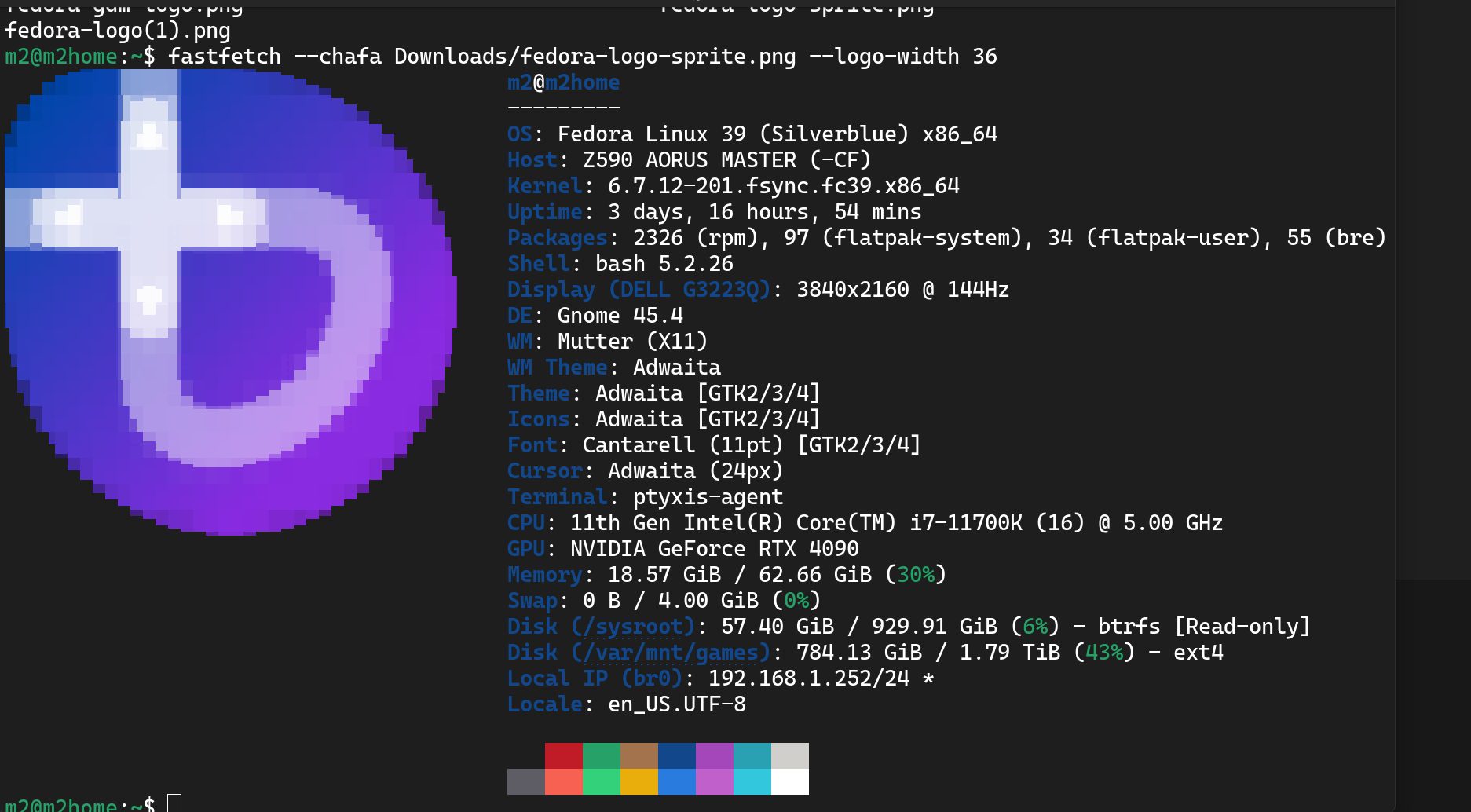Click the file name "fedora-logo(1).png"
Screen dimensions: 1471x812
(x=118, y=31)
